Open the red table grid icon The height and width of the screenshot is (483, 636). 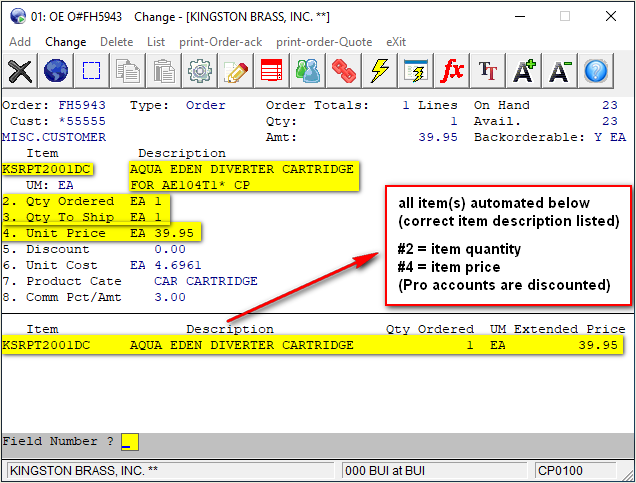271,71
